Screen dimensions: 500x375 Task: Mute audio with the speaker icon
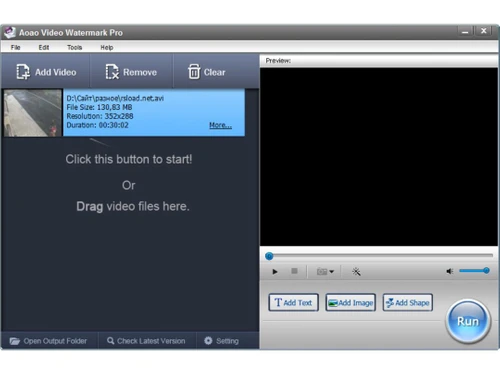pos(450,271)
